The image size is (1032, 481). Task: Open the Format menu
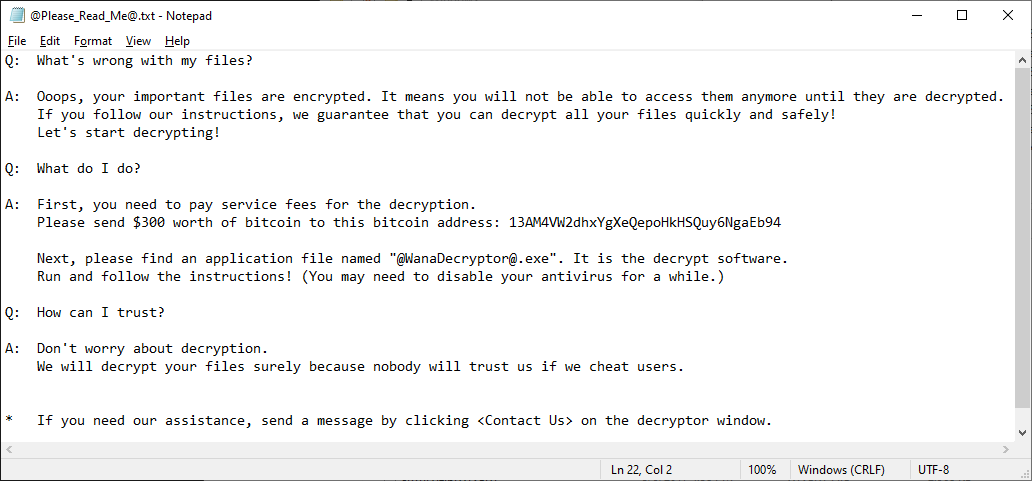93,41
